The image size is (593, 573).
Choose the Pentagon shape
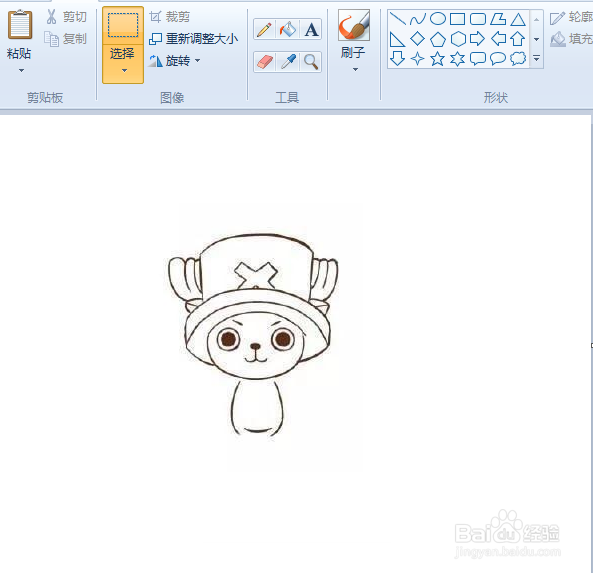(438, 39)
